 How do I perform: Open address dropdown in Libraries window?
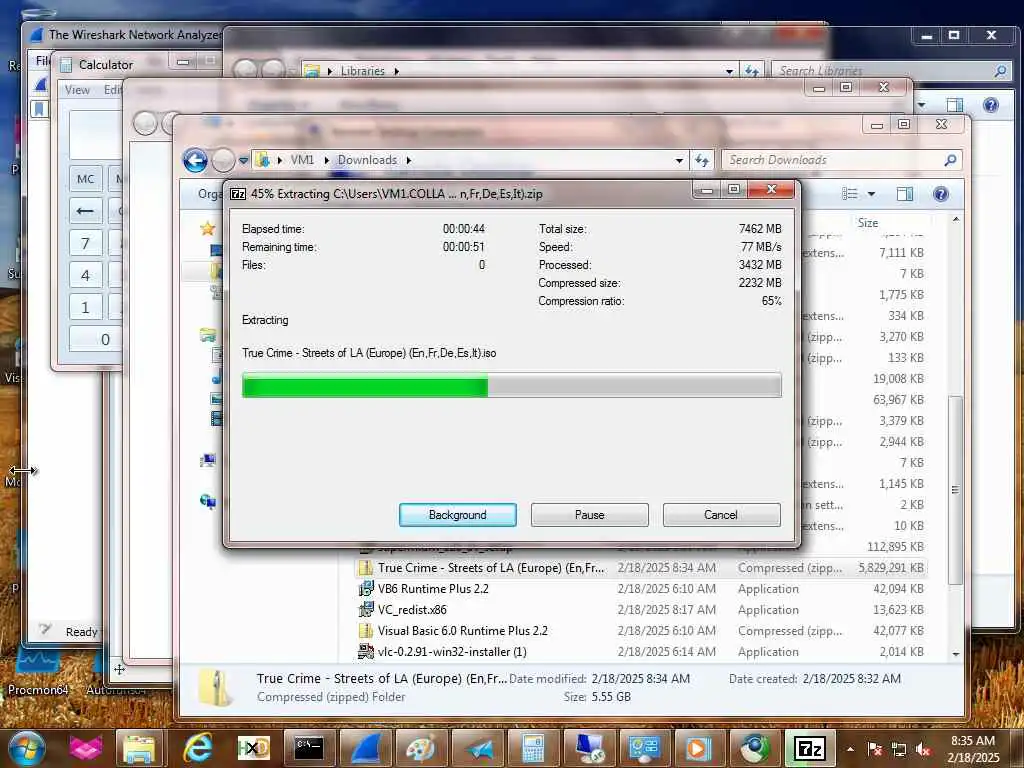(729, 71)
